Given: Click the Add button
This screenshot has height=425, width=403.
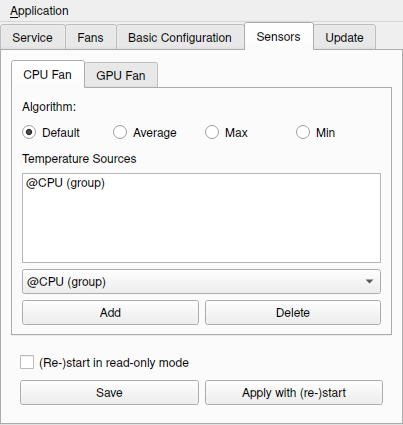Looking at the screenshot, I should tap(110, 313).
